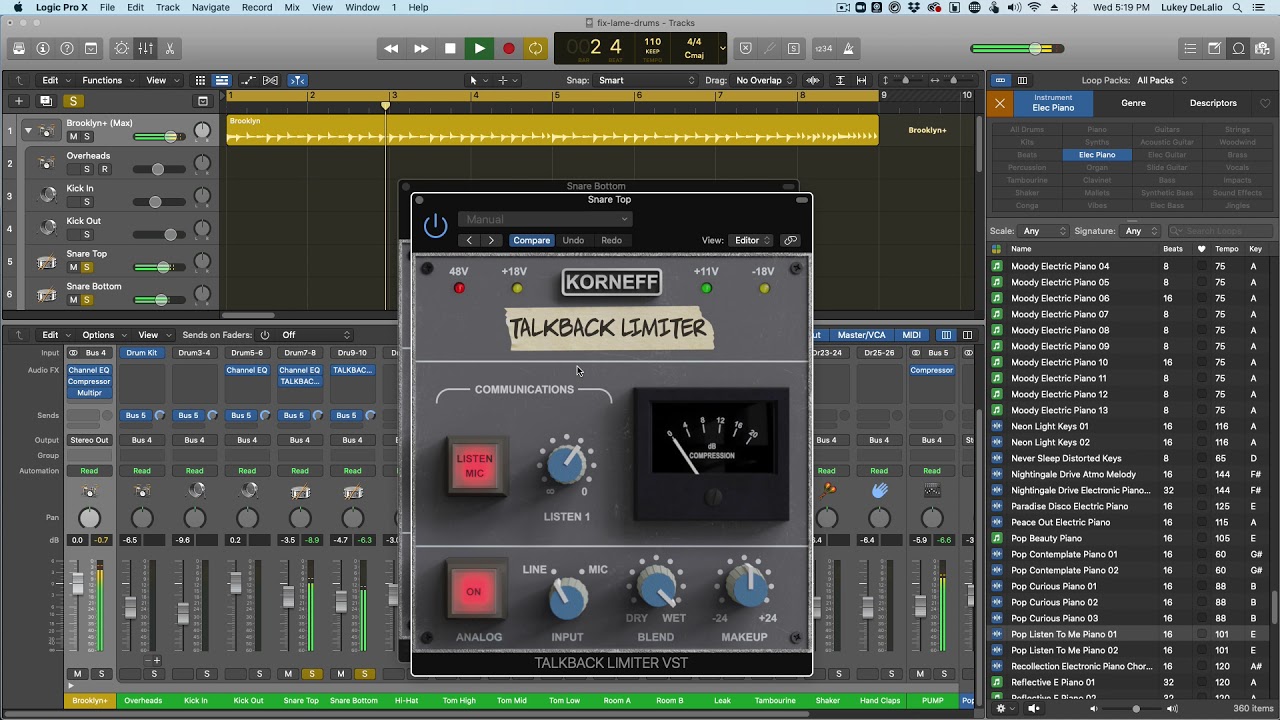The image size is (1280, 720).
Task: Open the Scale Any dropdown
Action: [x=1045, y=231]
